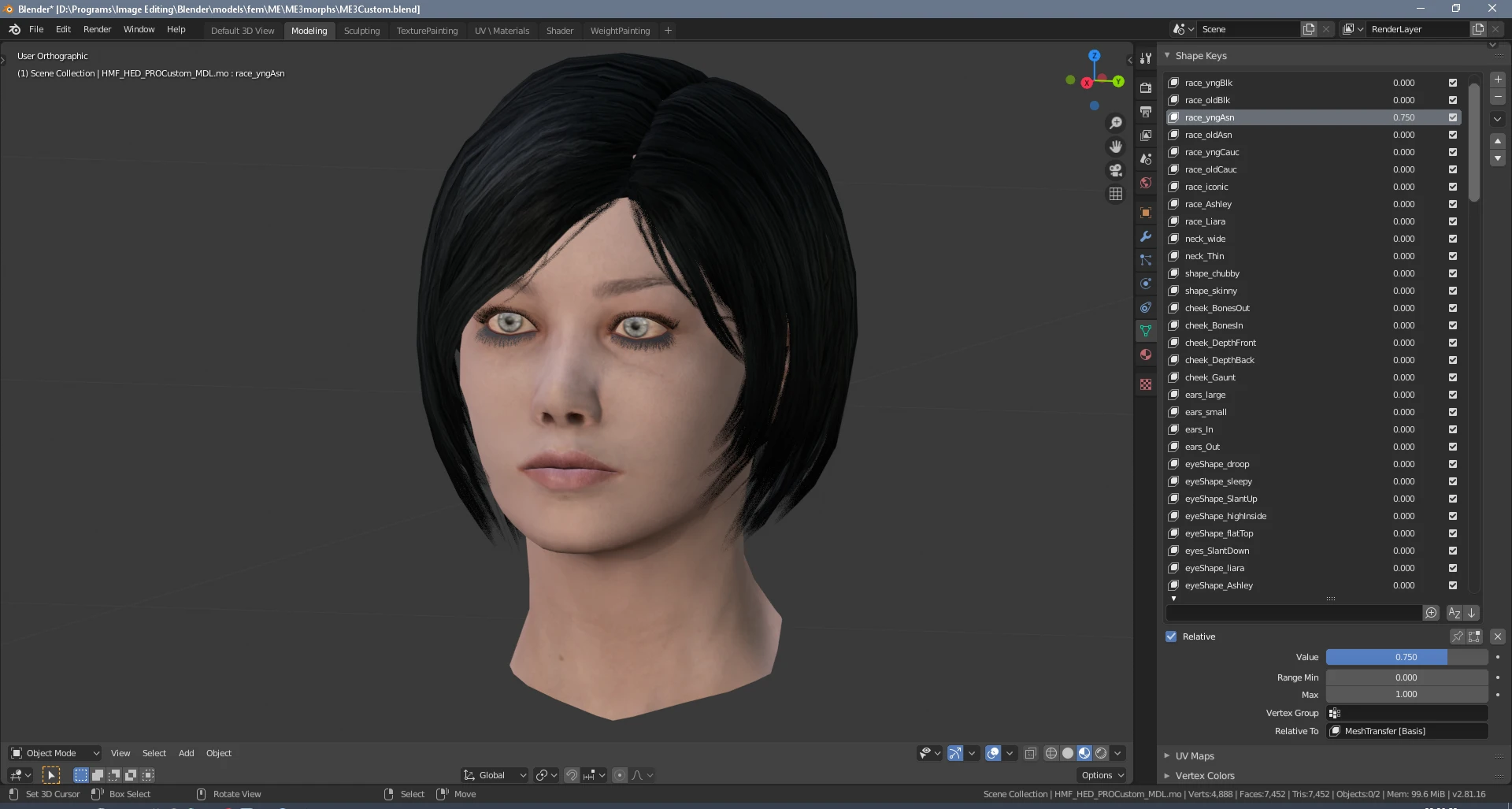Open the File menu
The width and height of the screenshot is (1512, 809).
click(36, 29)
